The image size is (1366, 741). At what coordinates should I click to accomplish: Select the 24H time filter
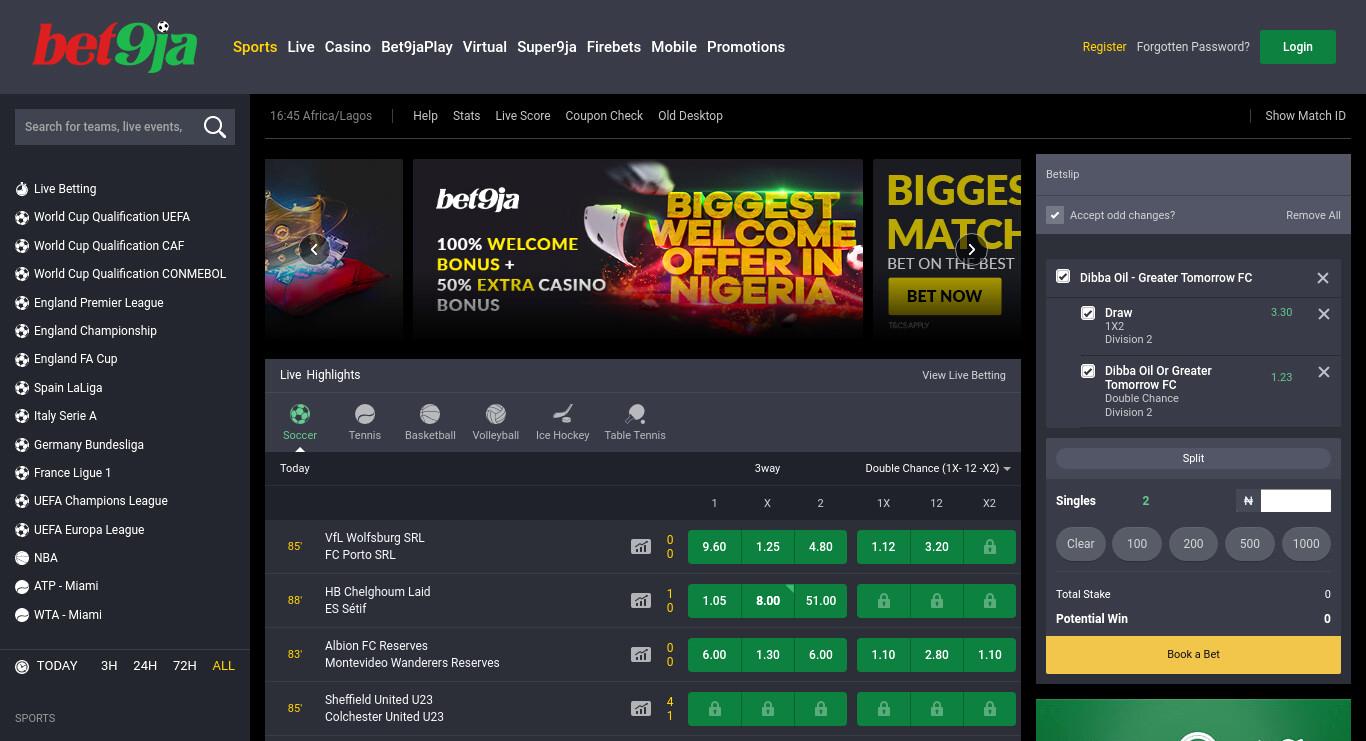tap(145, 666)
